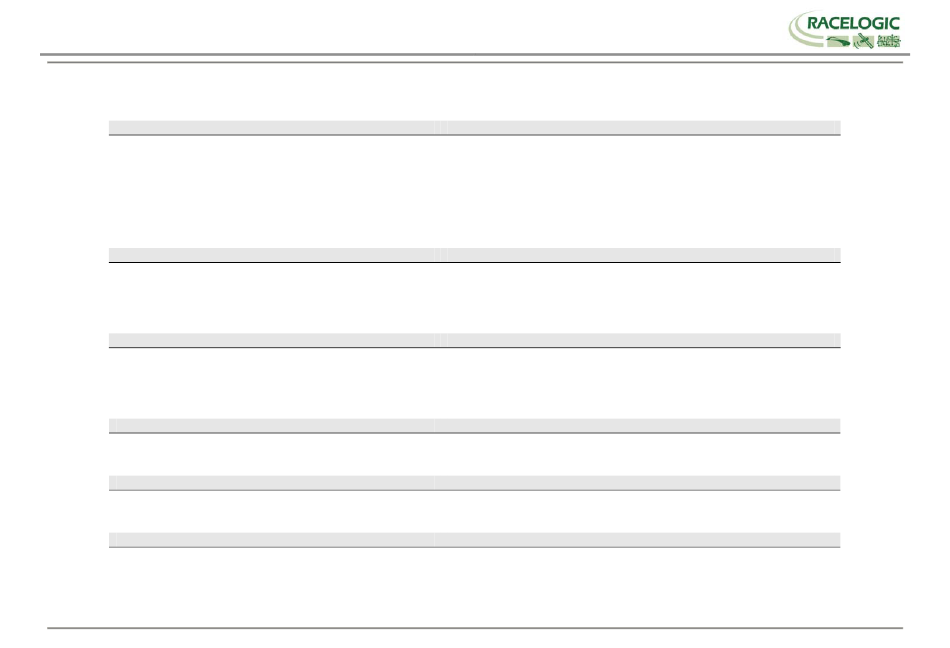Select the second gray header bar's left cell
The height and width of the screenshot is (648, 950).
tap(271, 254)
